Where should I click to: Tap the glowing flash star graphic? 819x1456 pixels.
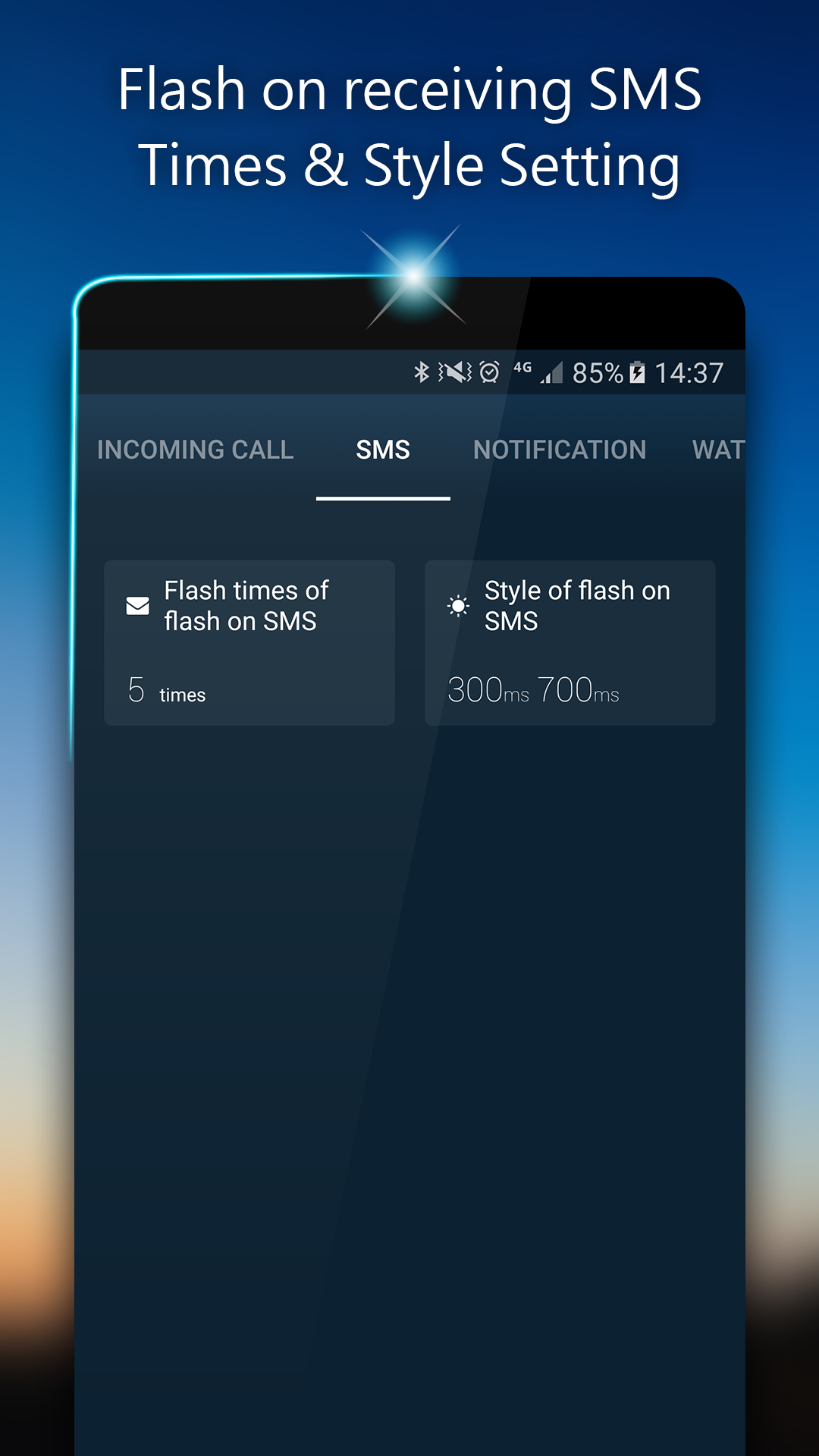point(414,277)
